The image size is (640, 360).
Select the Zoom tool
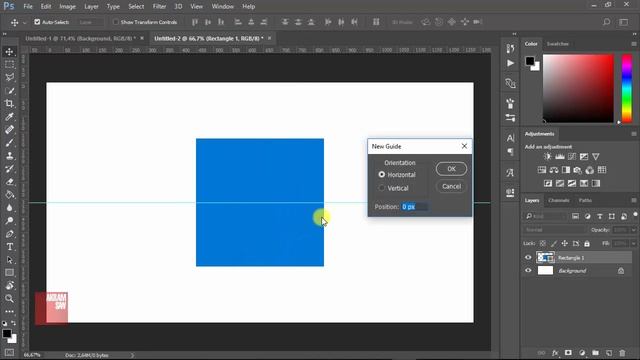9,299
